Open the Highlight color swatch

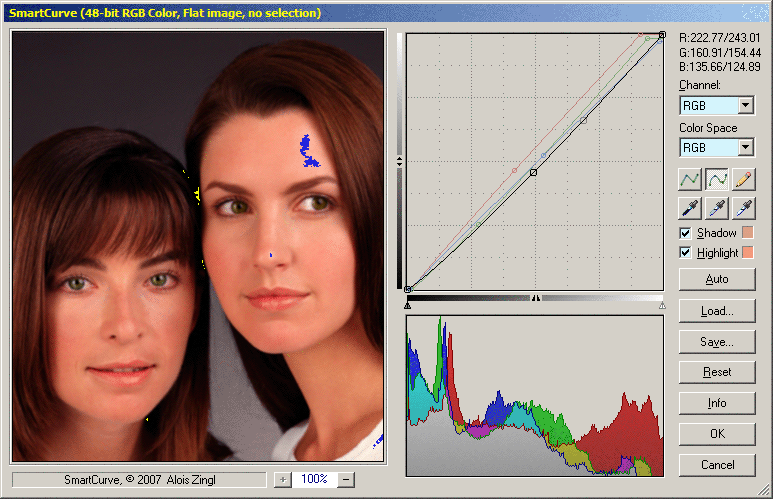[x=748, y=252]
